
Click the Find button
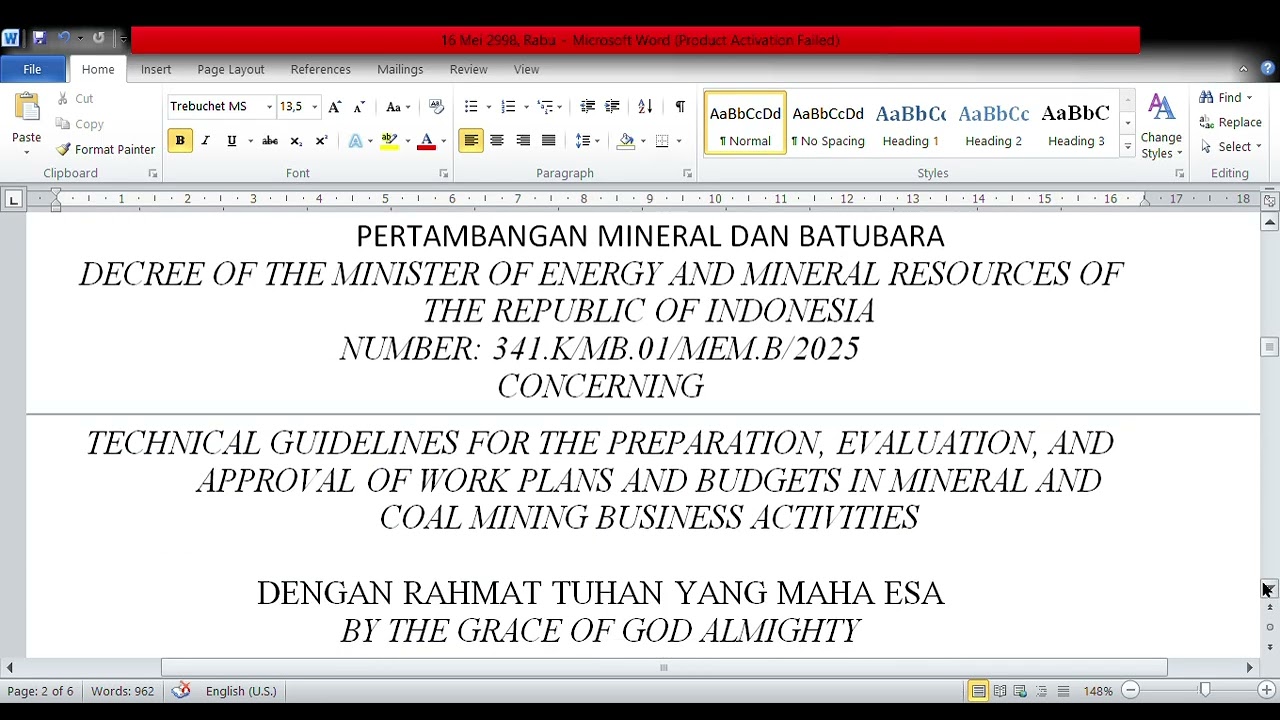click(x=1221, y=98)
